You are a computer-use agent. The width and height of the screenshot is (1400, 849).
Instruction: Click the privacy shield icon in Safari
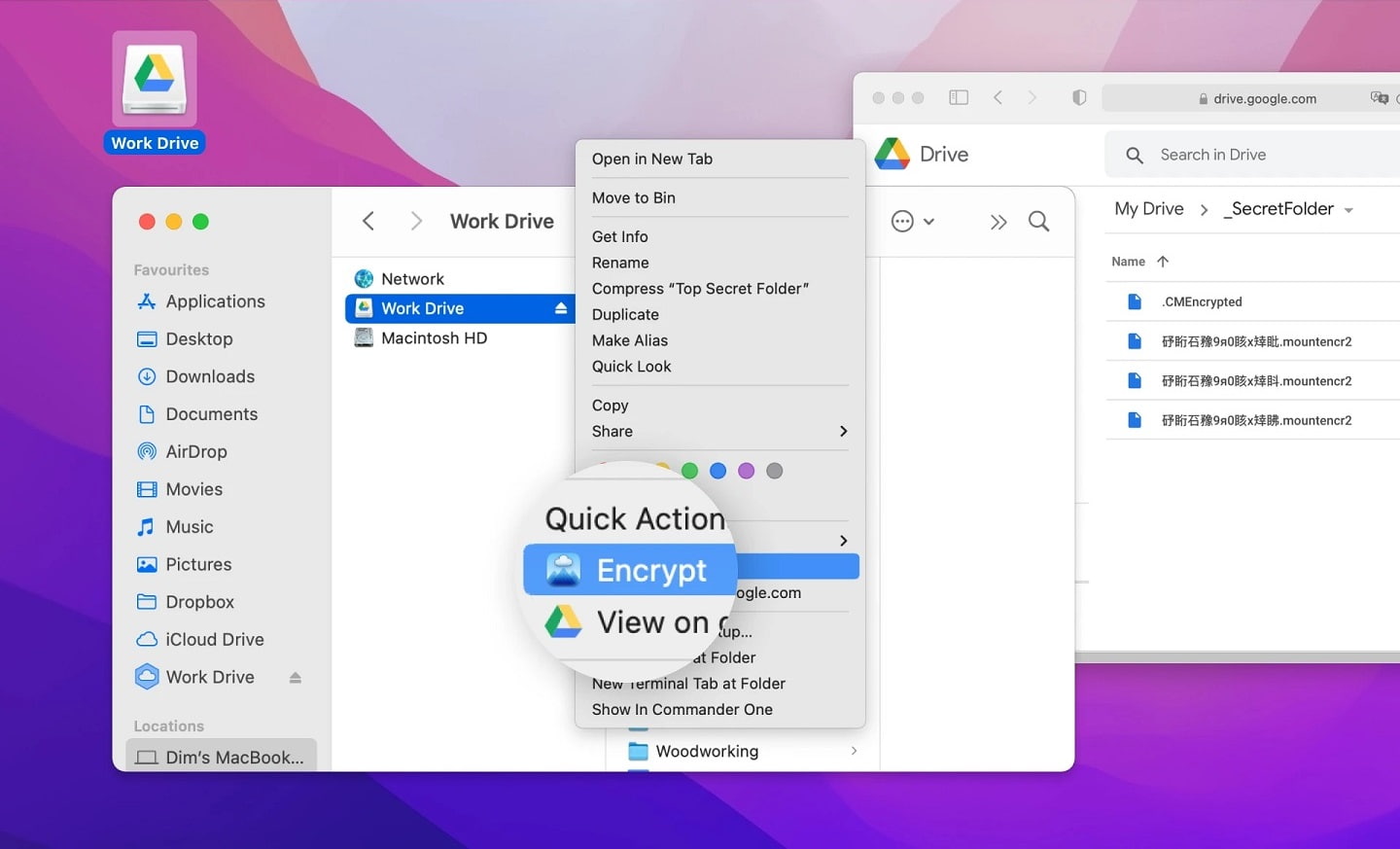pyautogui.click(x=1078, y=97)
